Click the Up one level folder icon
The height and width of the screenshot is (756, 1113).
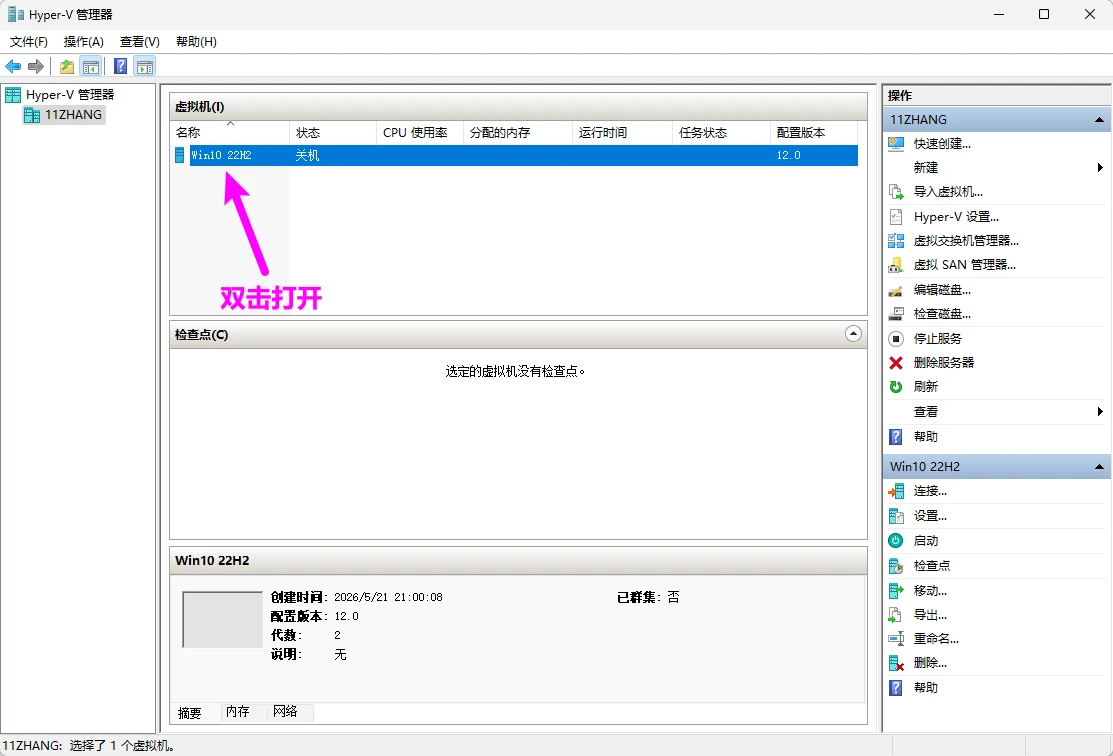tap(67, 67)
